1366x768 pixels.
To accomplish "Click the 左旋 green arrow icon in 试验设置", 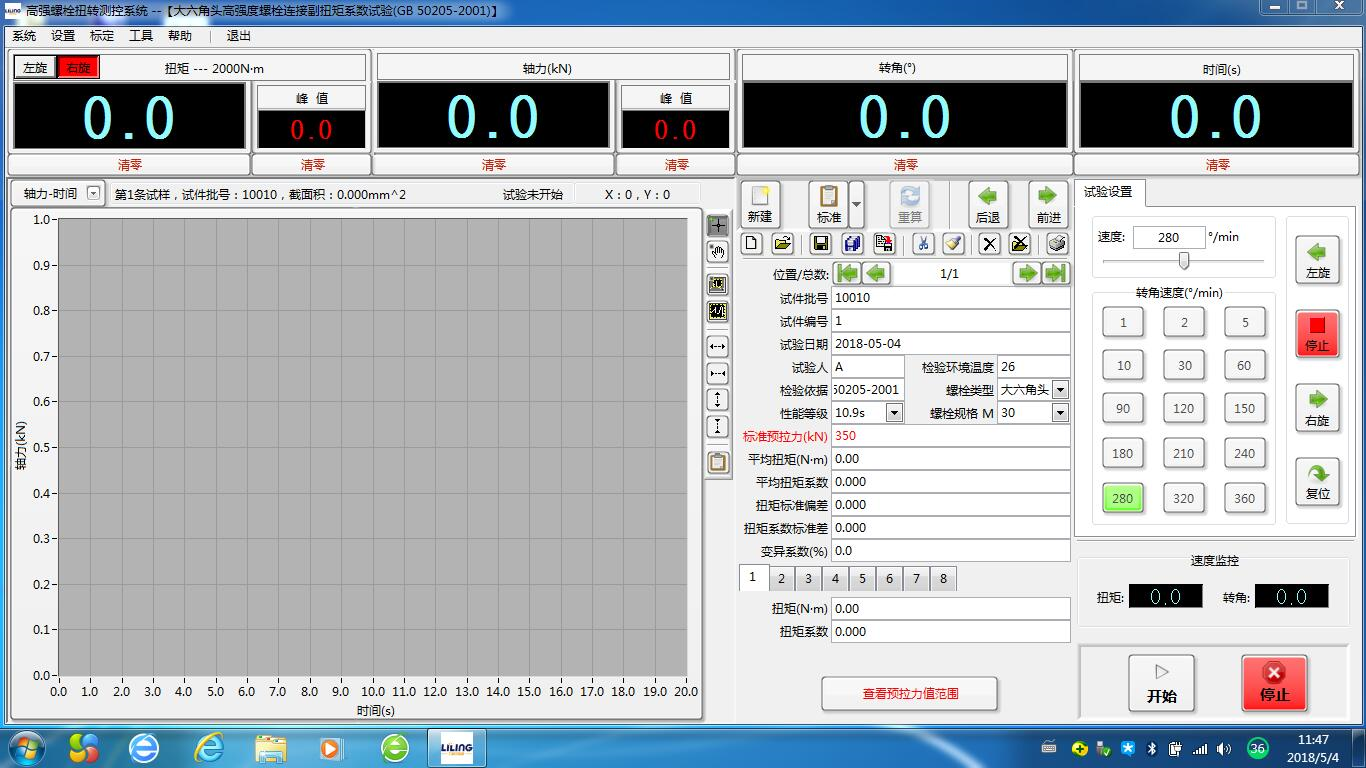I will (x=1318, y=260).
